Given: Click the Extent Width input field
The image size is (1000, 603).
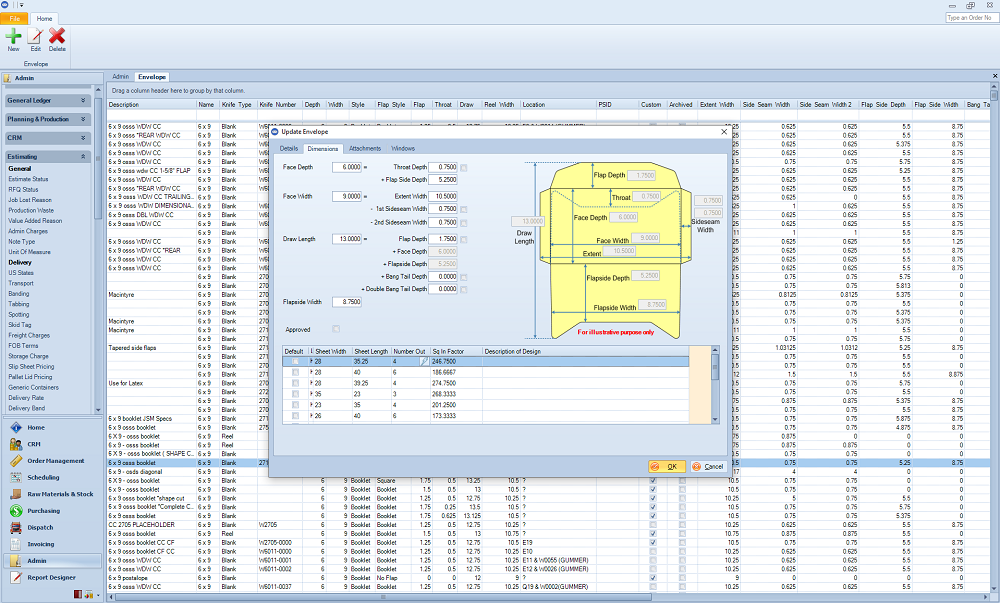Looking at the screenshot, I should pos(443,196).
